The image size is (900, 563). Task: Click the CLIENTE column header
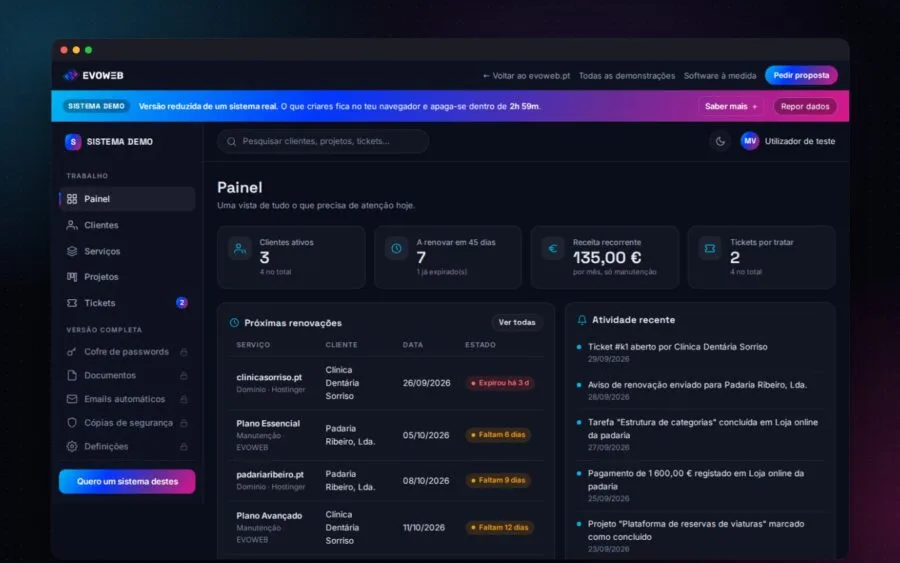point(342,345)
